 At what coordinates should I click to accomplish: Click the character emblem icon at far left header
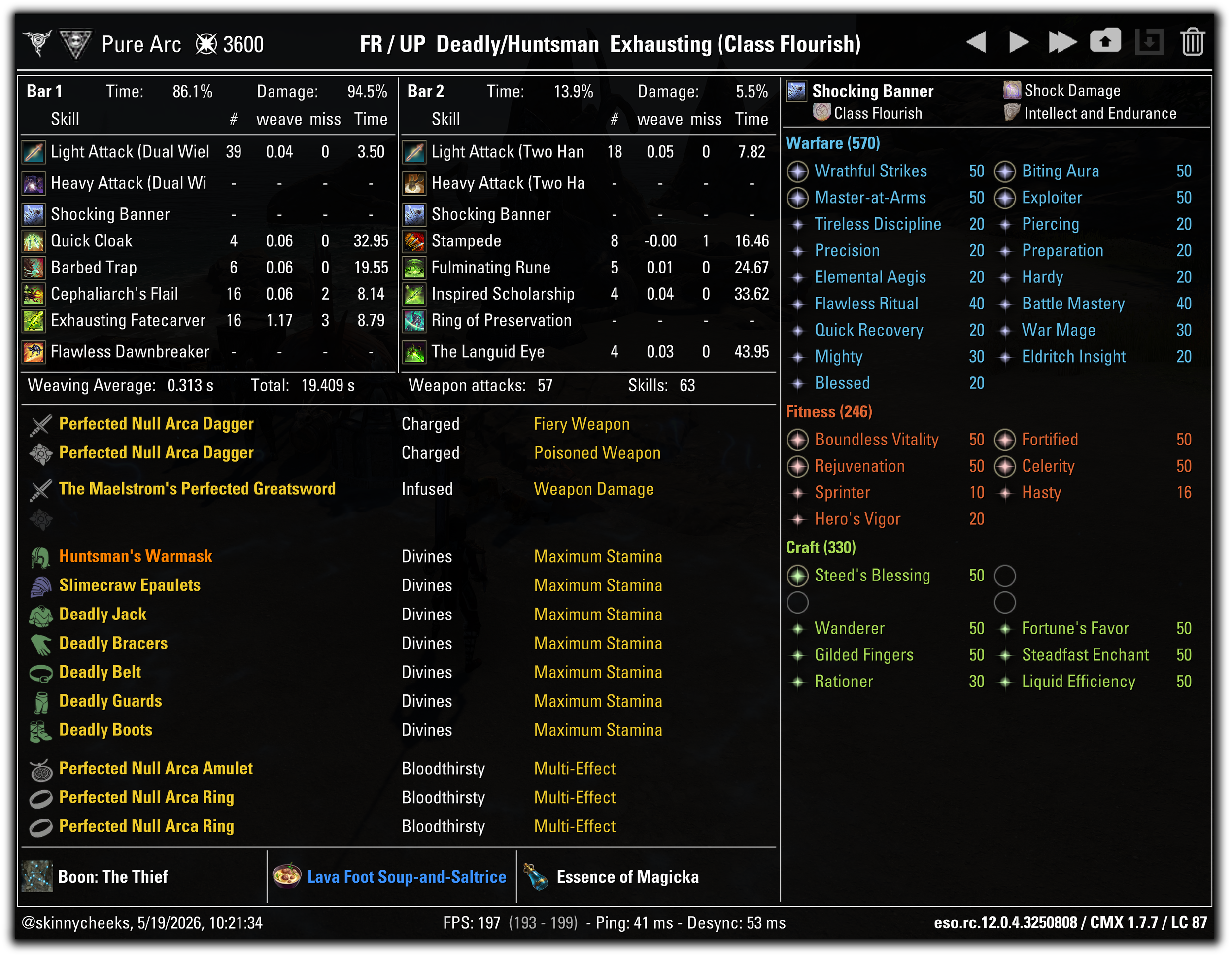point(38,43)
